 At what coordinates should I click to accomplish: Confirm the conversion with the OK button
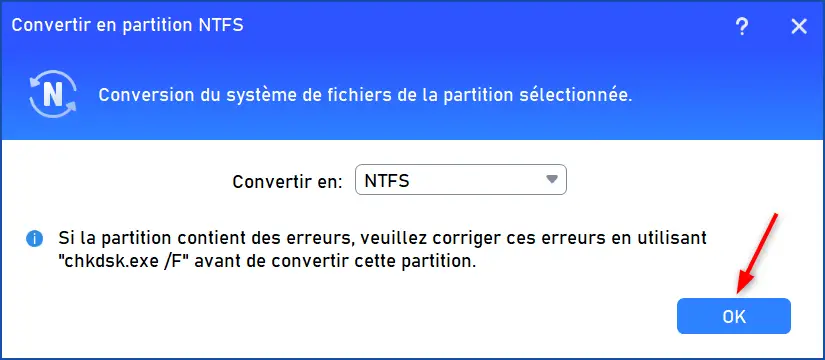[733, 316]
